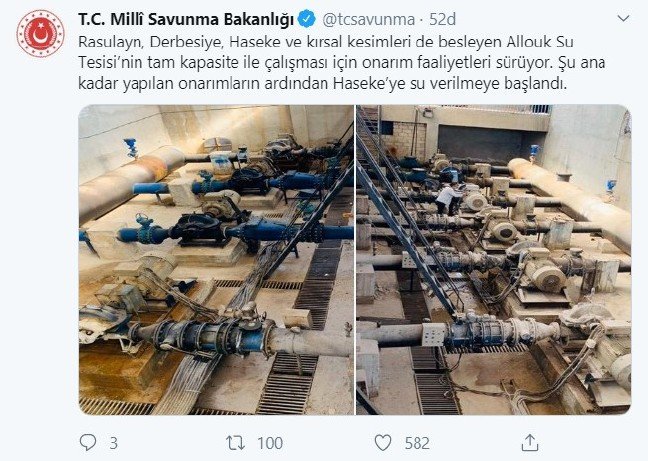Viewport: 648px width, 461px height.
Task: Like the tweet with heart icon
Action: (383, 443)
